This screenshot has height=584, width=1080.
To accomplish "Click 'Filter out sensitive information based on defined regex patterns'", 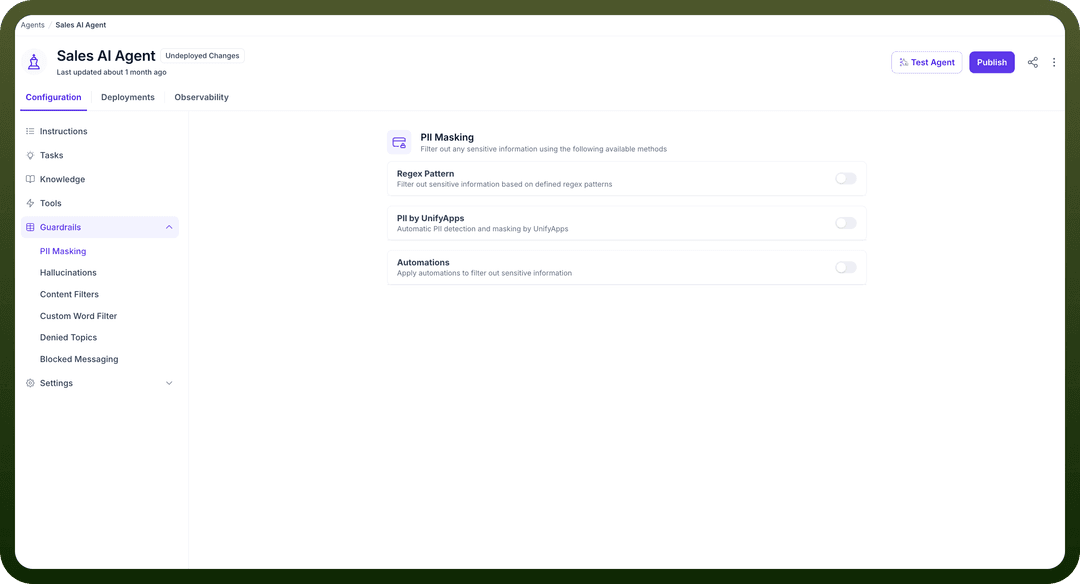I will (x=504, y=185).
